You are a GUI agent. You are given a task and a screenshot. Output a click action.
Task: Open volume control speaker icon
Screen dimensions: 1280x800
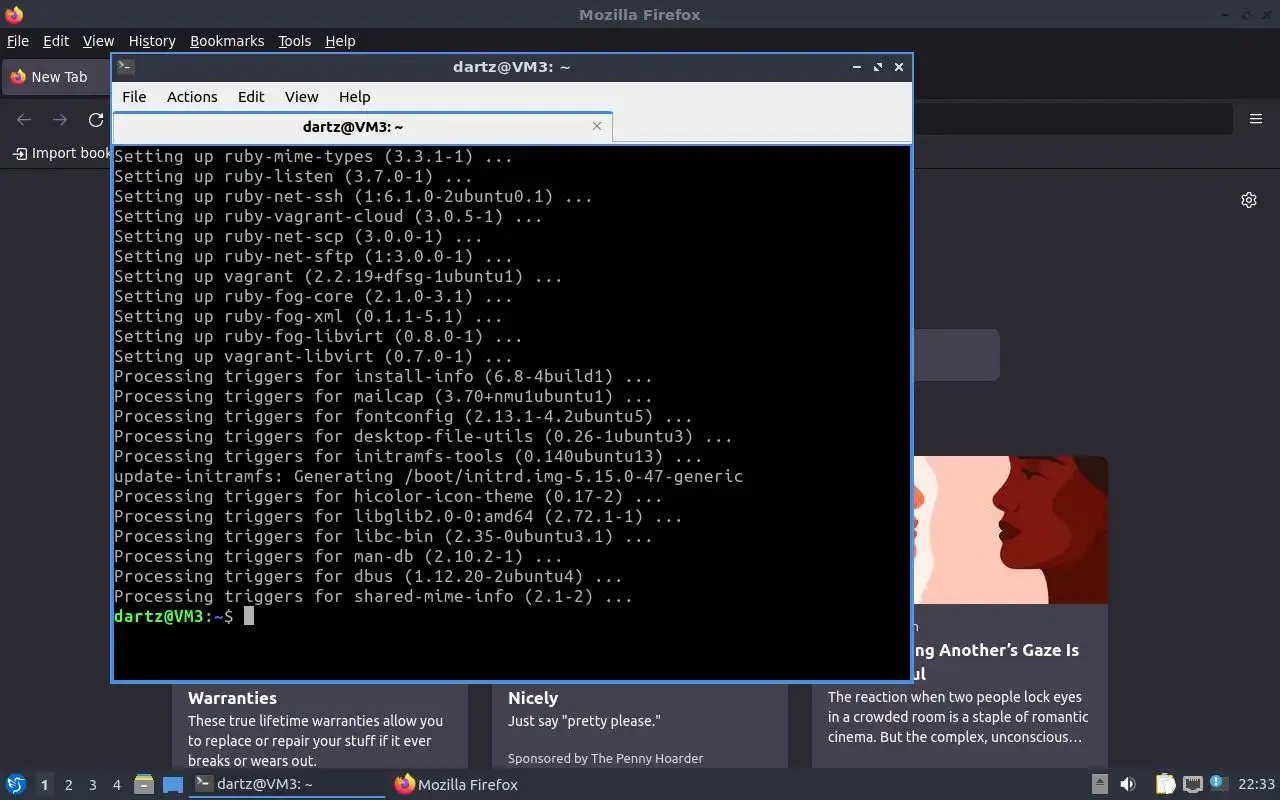(1127, 785)
